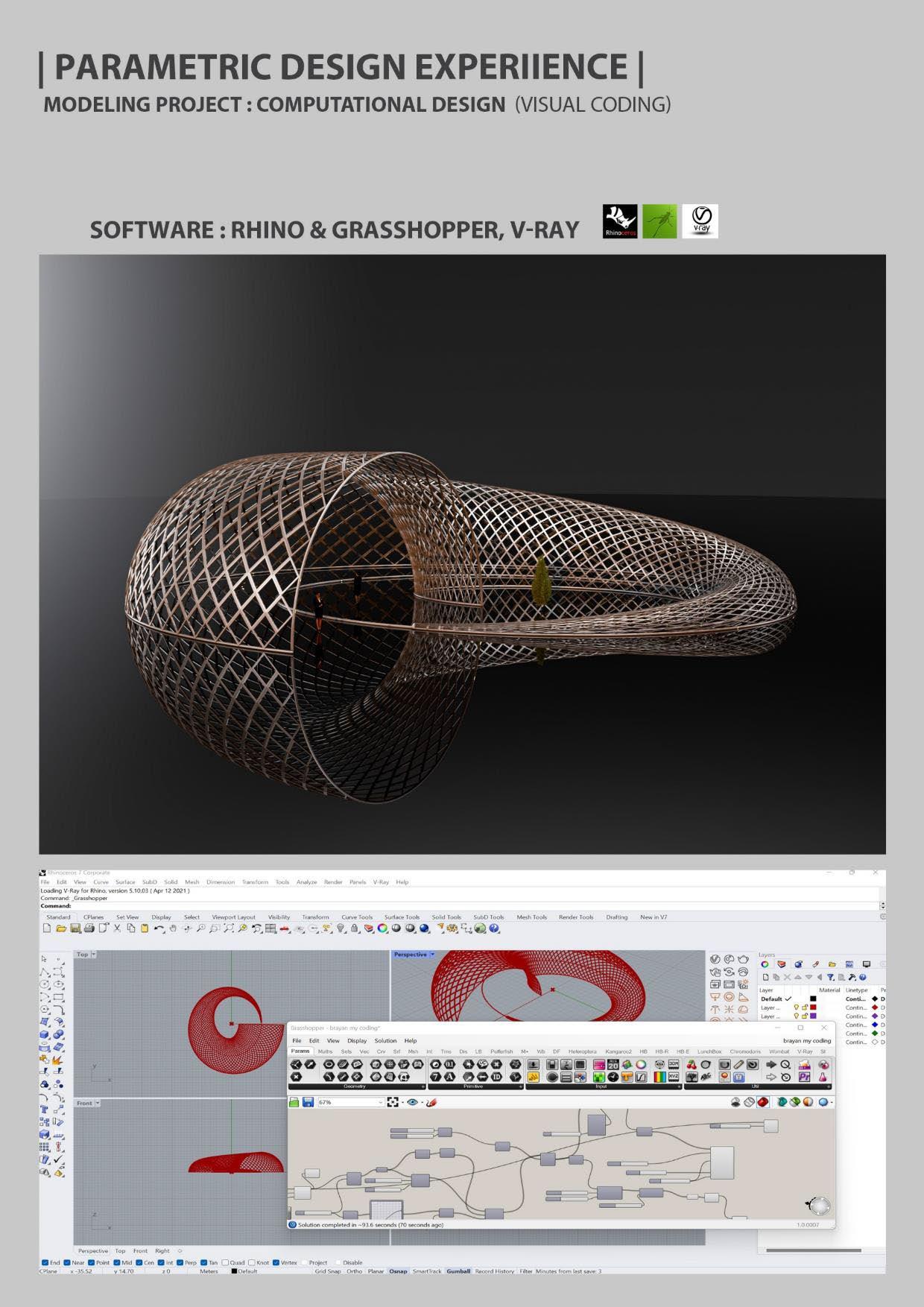
Task: Select the fillet curve tool in left sidebar
Action: (59, 1010)
